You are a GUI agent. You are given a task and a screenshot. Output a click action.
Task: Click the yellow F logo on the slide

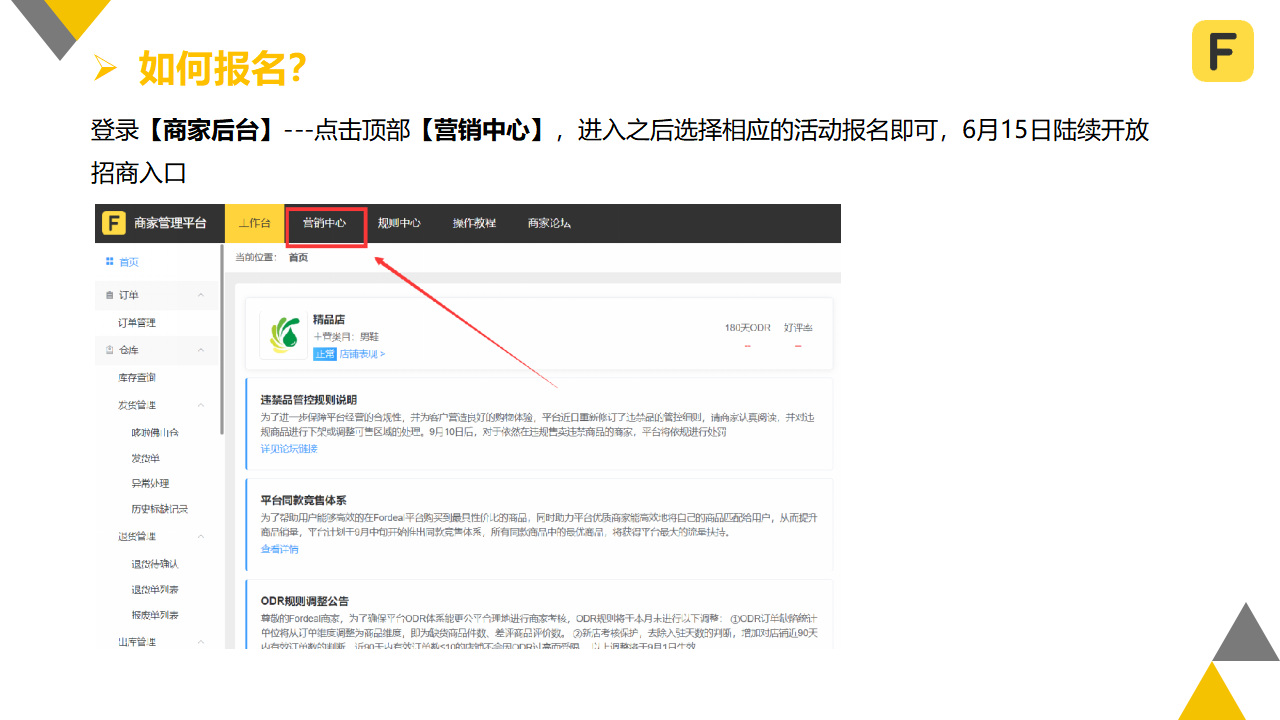pyautogui.click(x=1222, y=51)
